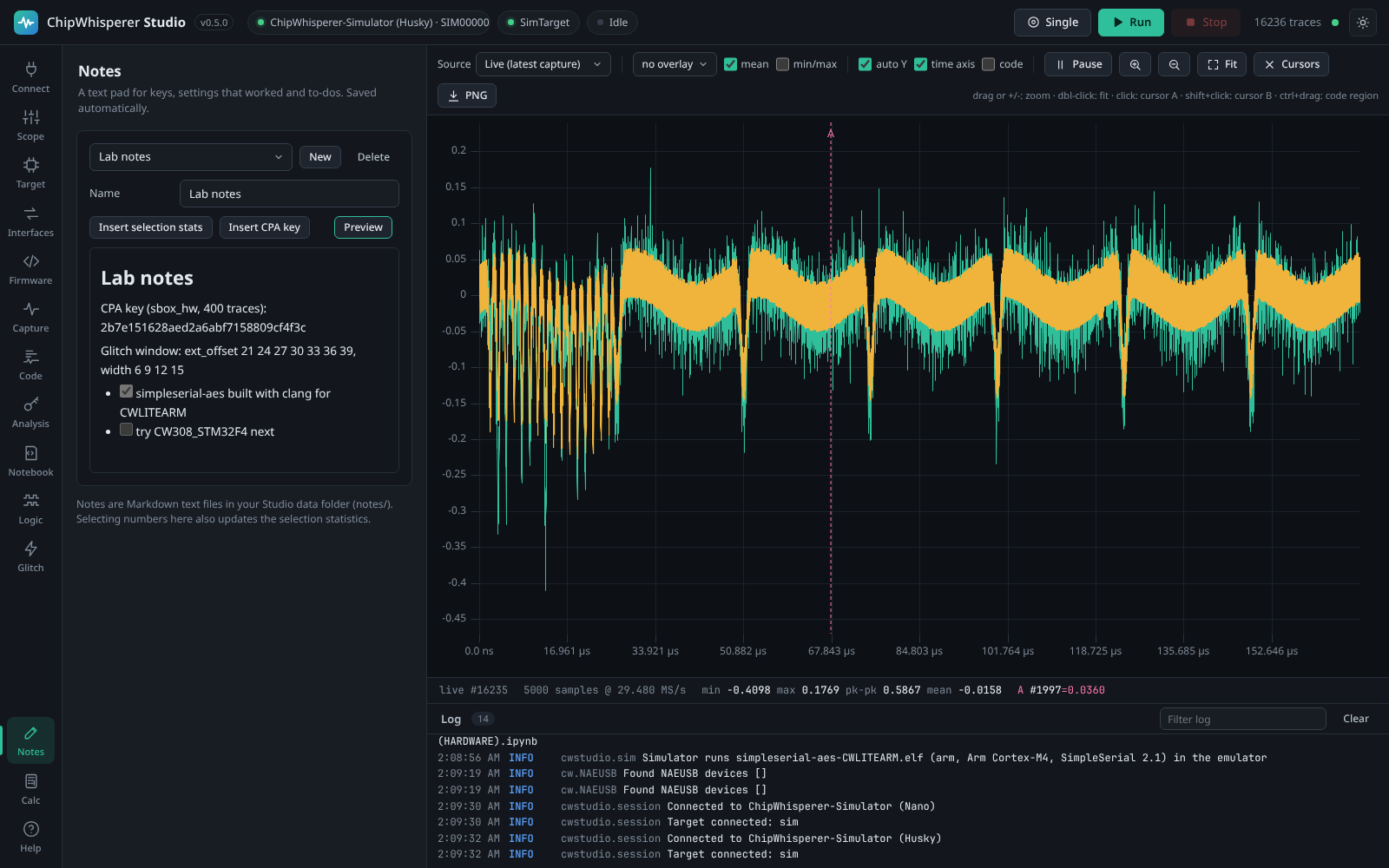Start capture with the Run button
The height and width of the screenshot is (868, 1389).
pyautogui.click(x=1130, y=23)
